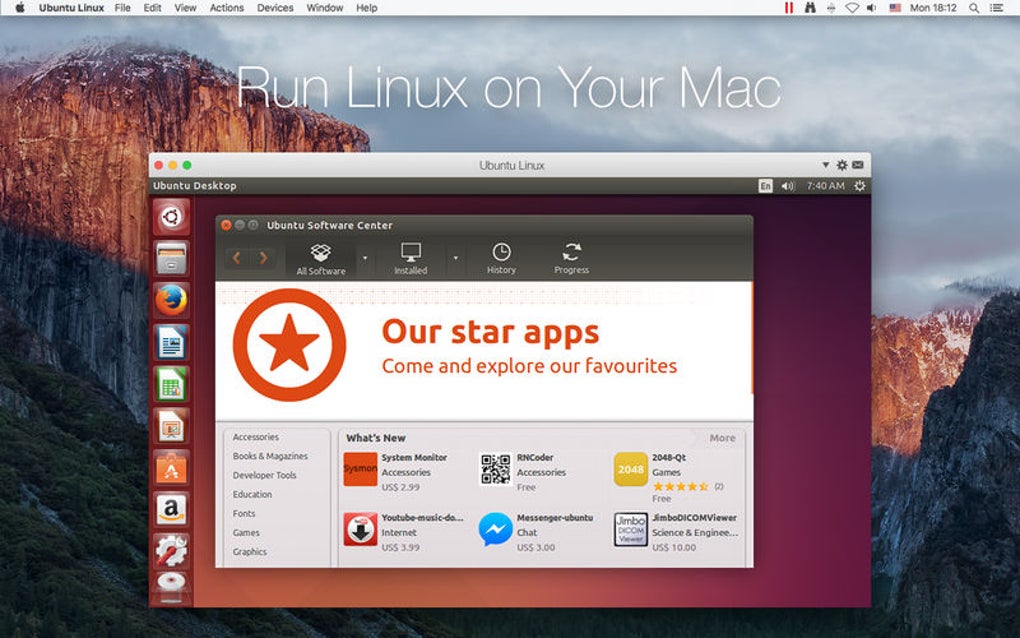Click the US flag input source icon
1020x638 pixels.
tap(895, 8)
